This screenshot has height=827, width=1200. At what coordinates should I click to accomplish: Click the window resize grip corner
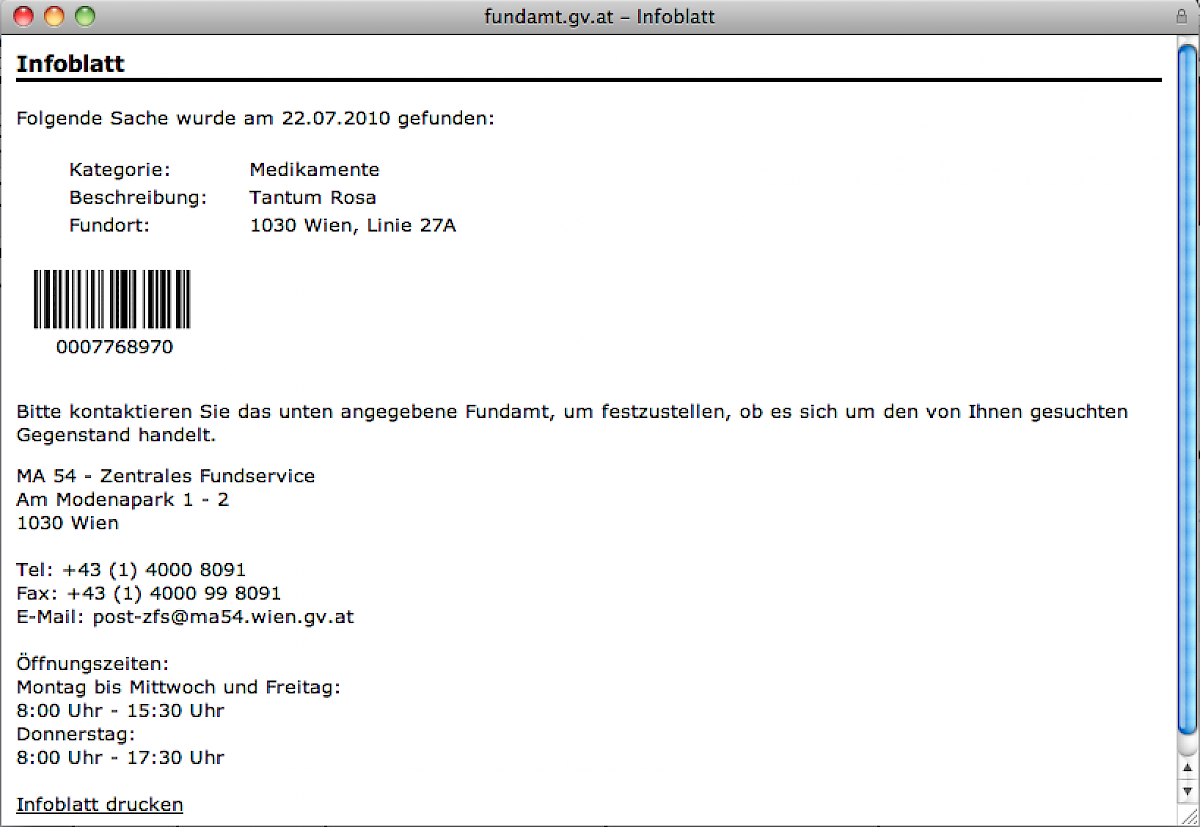click(x=1188, y=816)
